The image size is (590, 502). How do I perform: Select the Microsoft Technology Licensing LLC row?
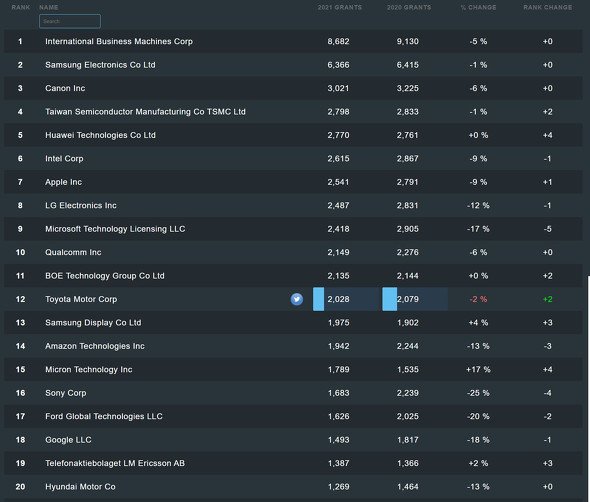293,229
